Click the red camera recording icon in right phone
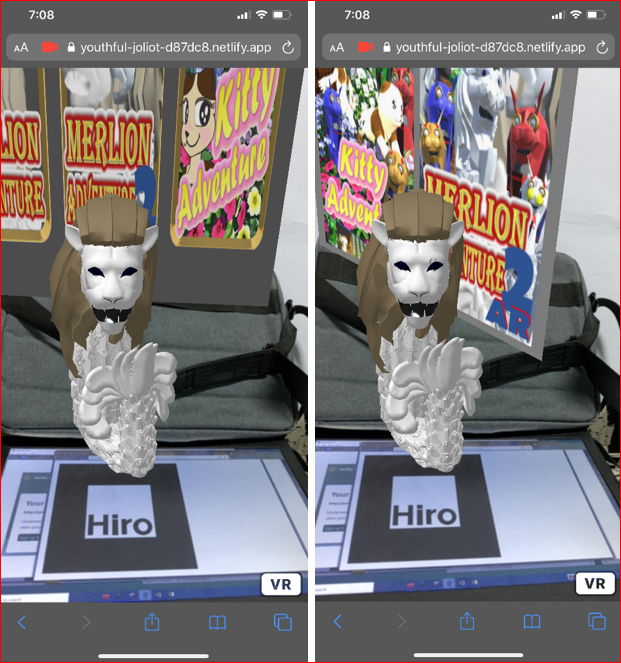Screen dimensions: 621x663 pos(366,47)
